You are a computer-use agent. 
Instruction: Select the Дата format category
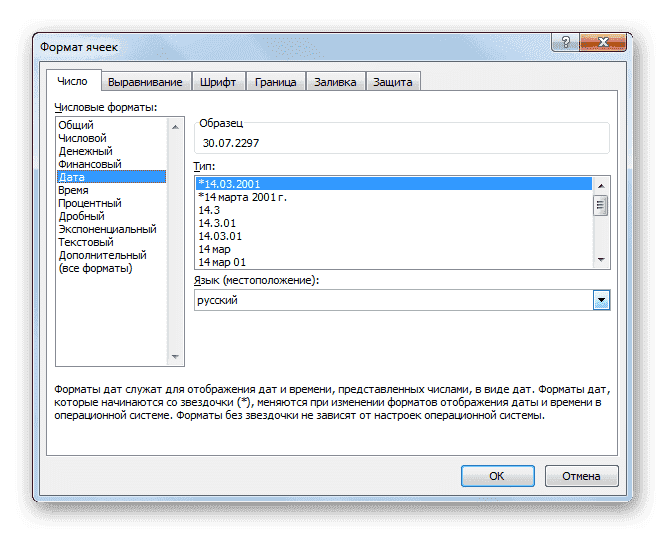coord(111,177)
